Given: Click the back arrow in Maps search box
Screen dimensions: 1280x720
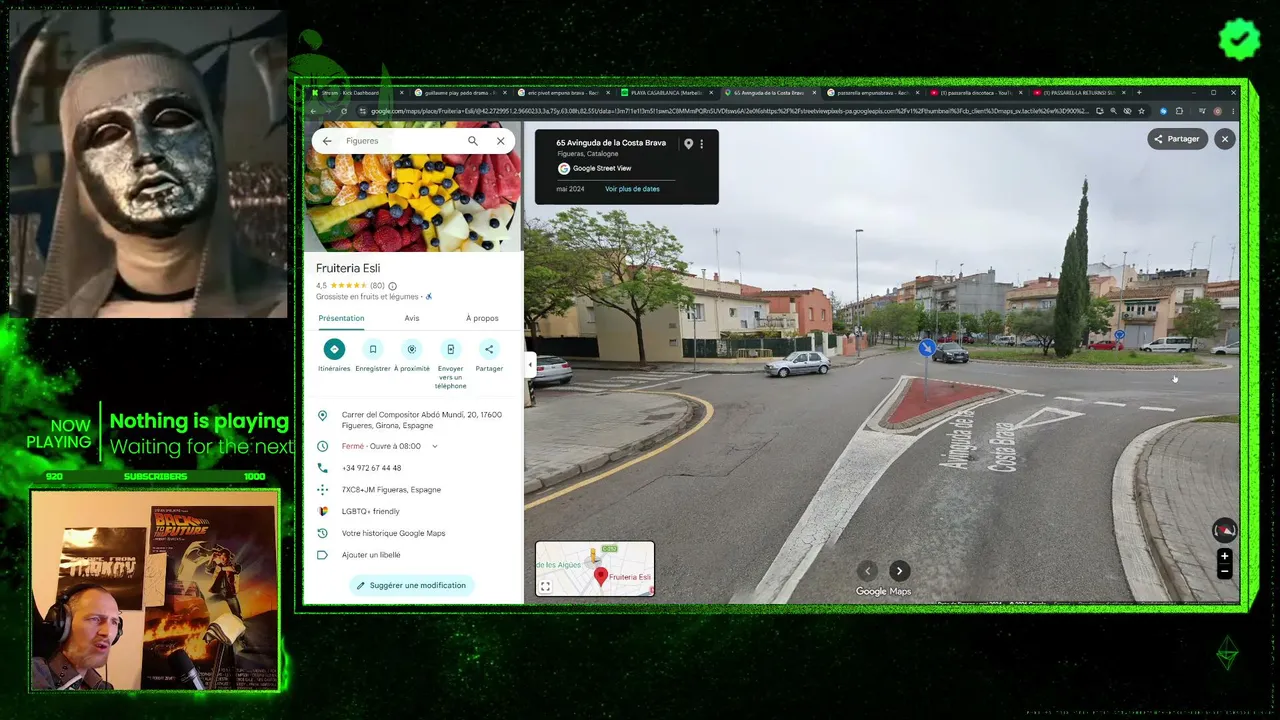Looking at the screenshot, I should click(x=327, y=141).
